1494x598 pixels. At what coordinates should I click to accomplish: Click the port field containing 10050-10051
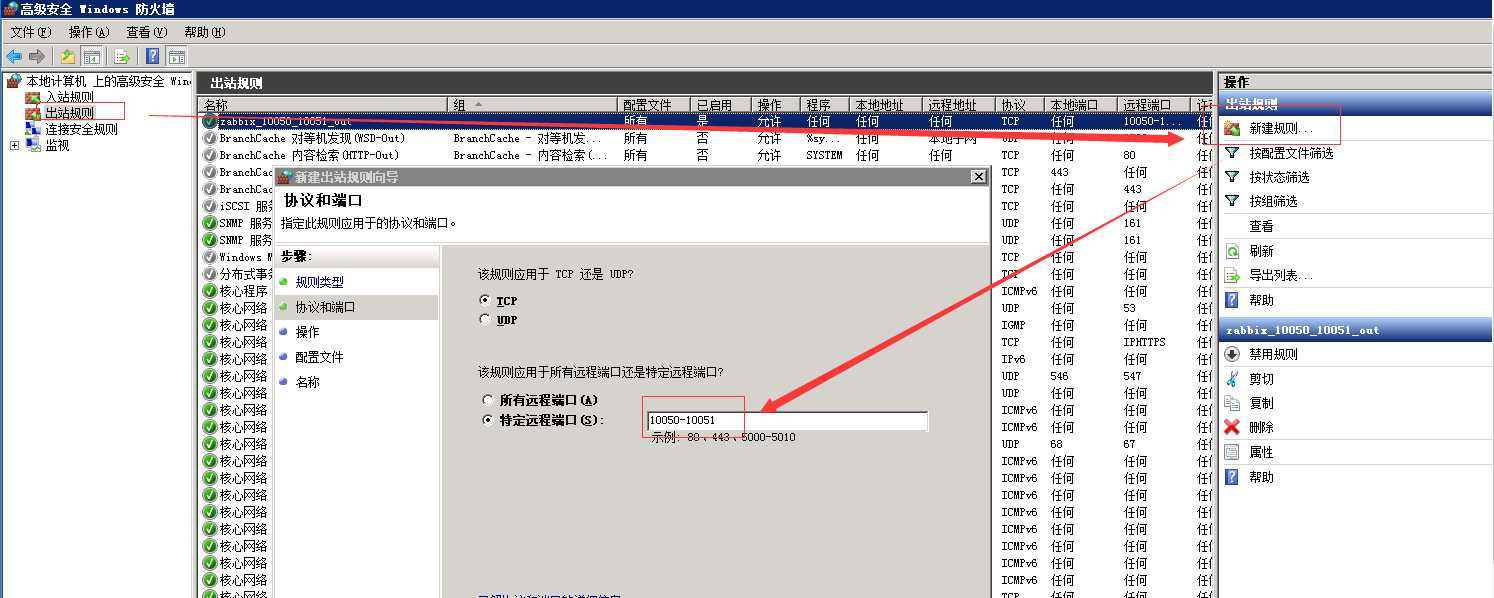coord(787,421)
